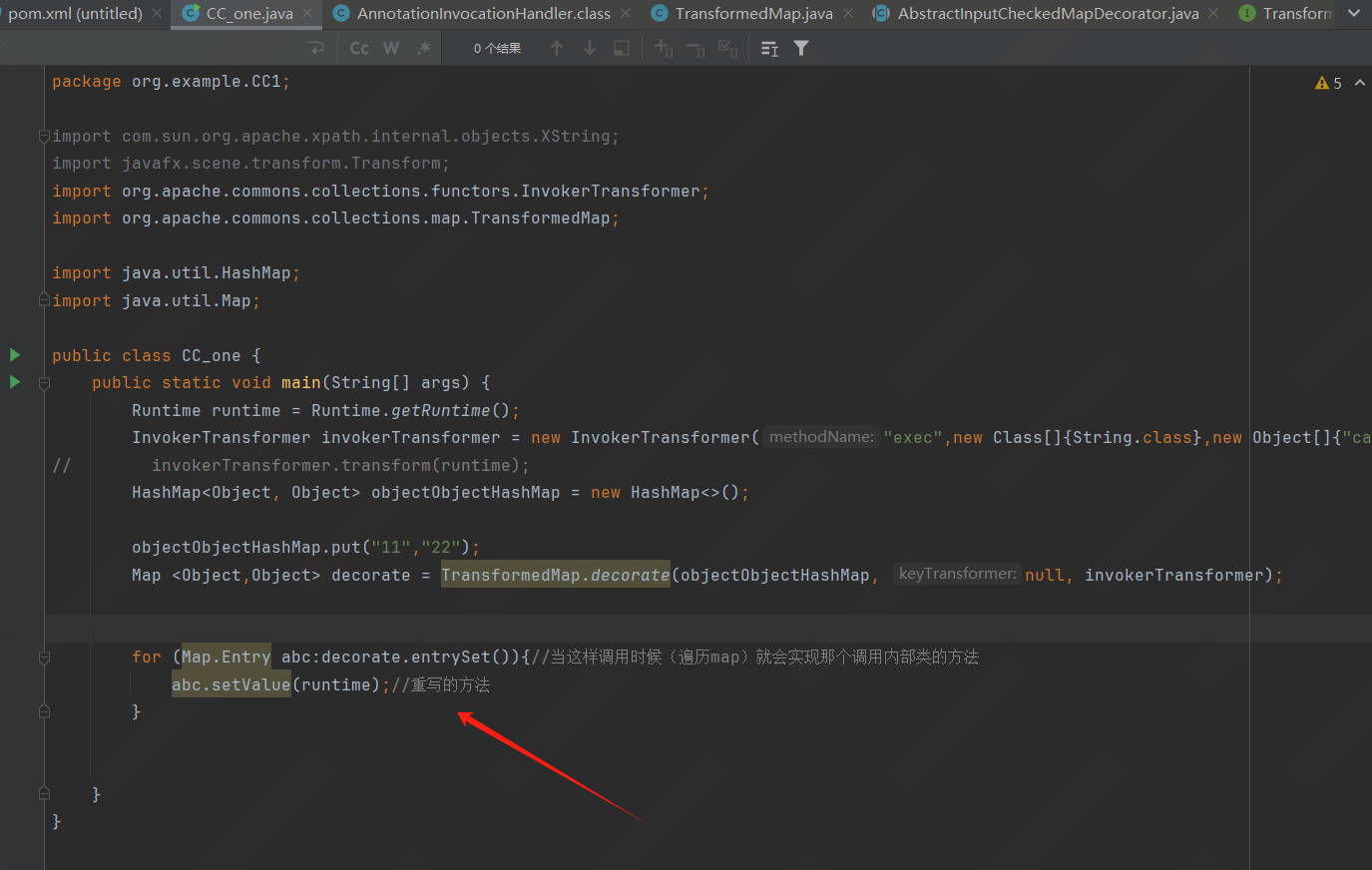
Task: Unselect occurrence icon in search bar
Action: point(696,48)
